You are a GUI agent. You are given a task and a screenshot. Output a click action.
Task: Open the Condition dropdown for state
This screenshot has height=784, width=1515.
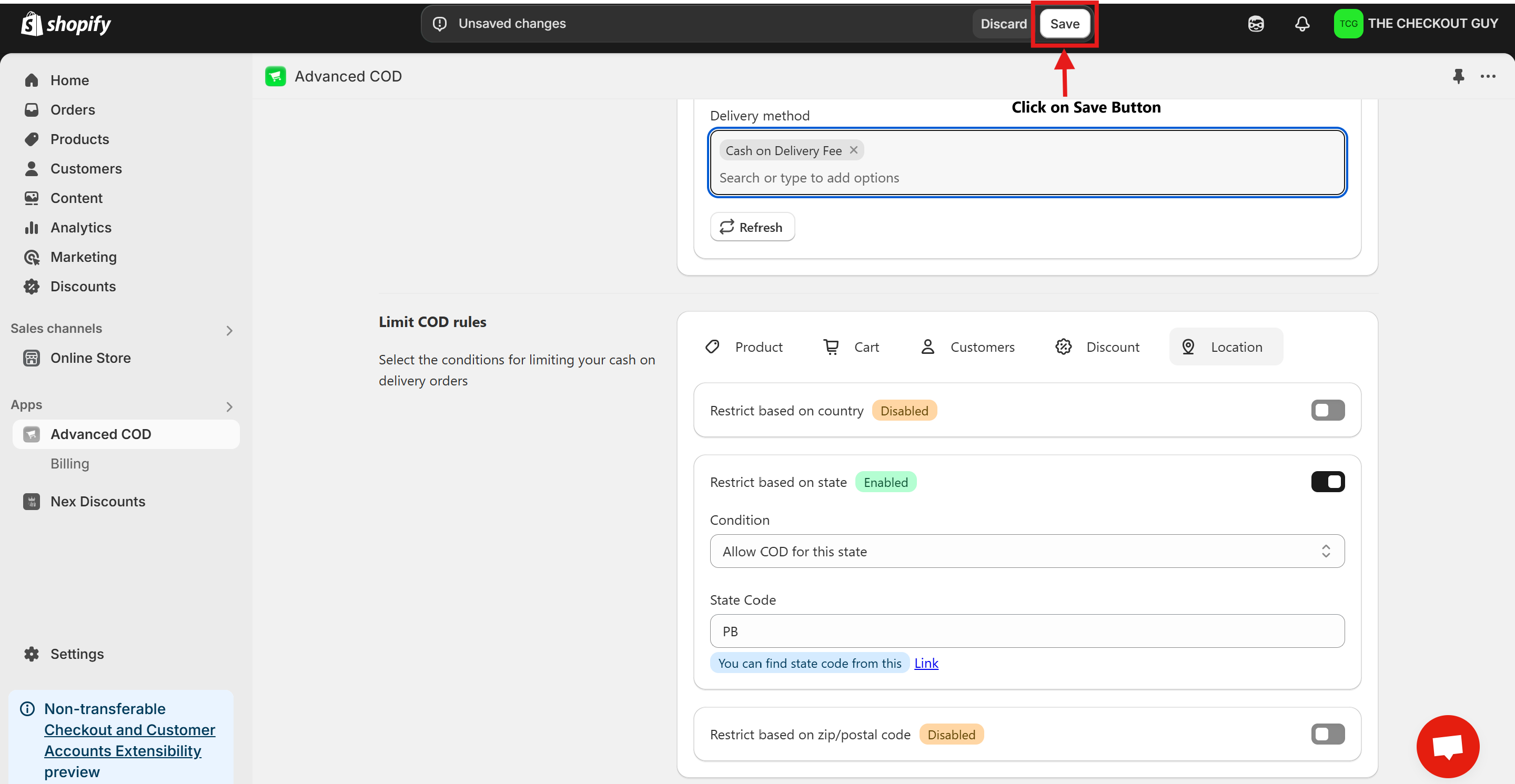click(1026, 551)
